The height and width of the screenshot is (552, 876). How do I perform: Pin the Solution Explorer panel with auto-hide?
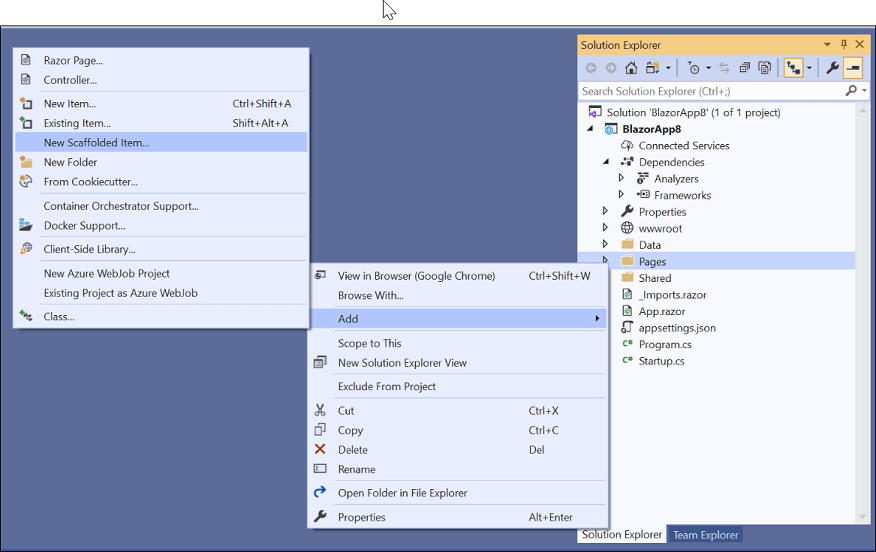(844, 45)
